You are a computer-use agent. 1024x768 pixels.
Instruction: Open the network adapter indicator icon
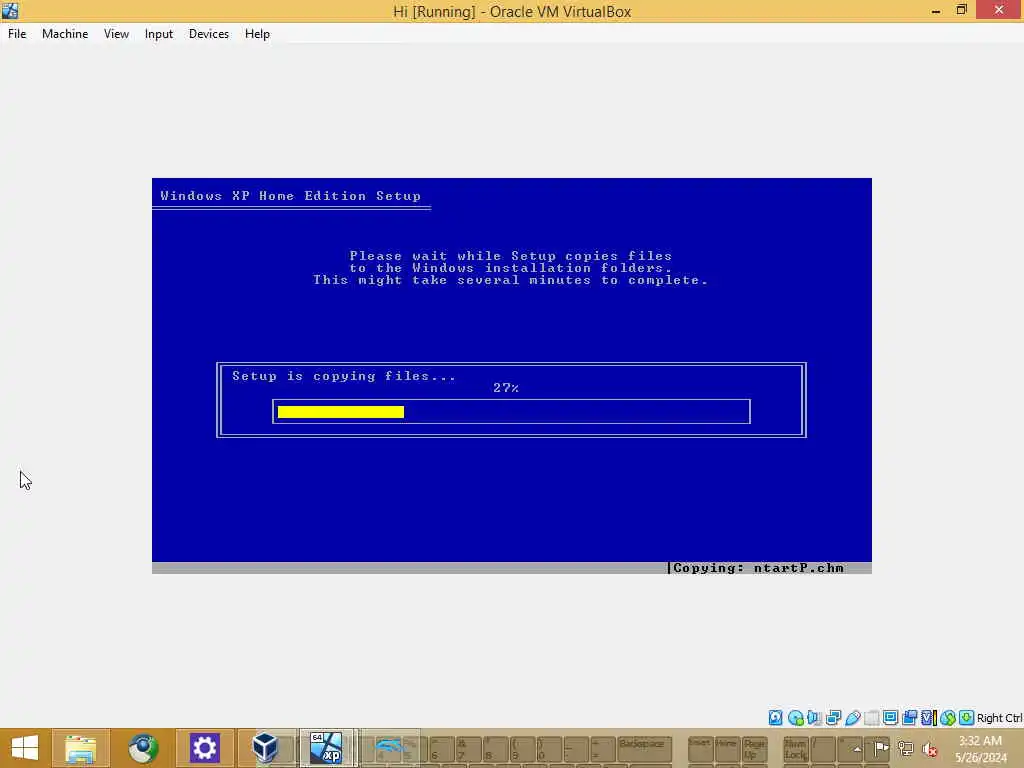(x=833, y=718)
